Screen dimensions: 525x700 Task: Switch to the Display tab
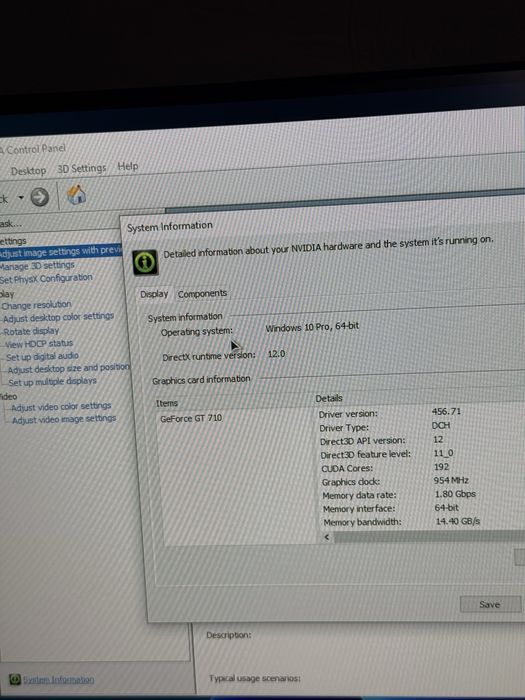(x=154, y=294)
